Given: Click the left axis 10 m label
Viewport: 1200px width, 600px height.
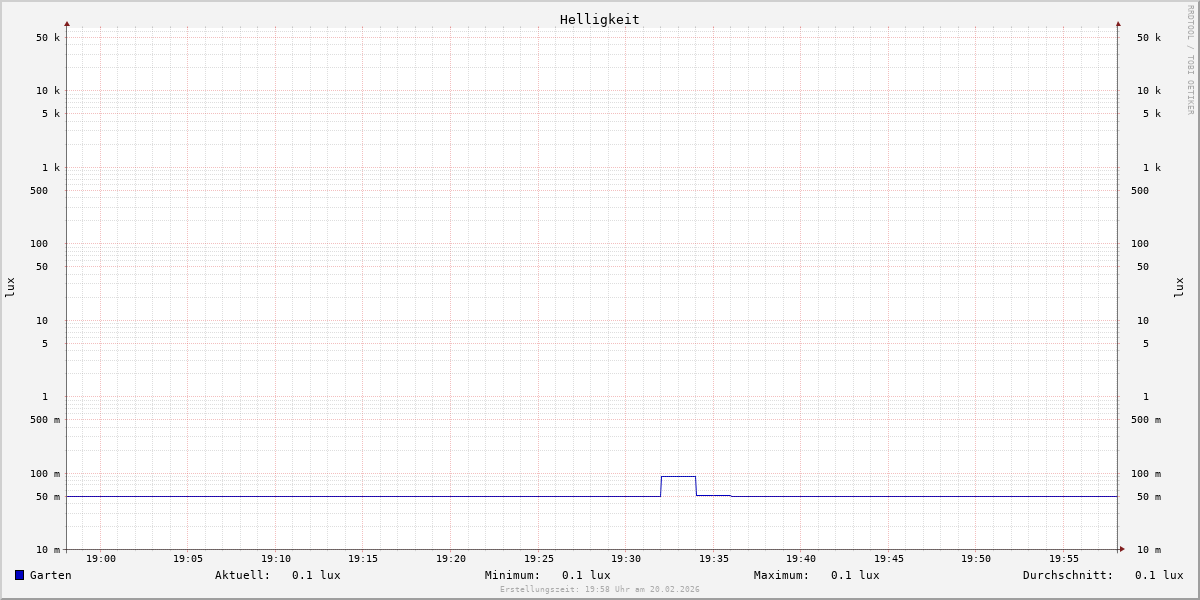Looking at the screenshot, I should (x=48, y=550).
